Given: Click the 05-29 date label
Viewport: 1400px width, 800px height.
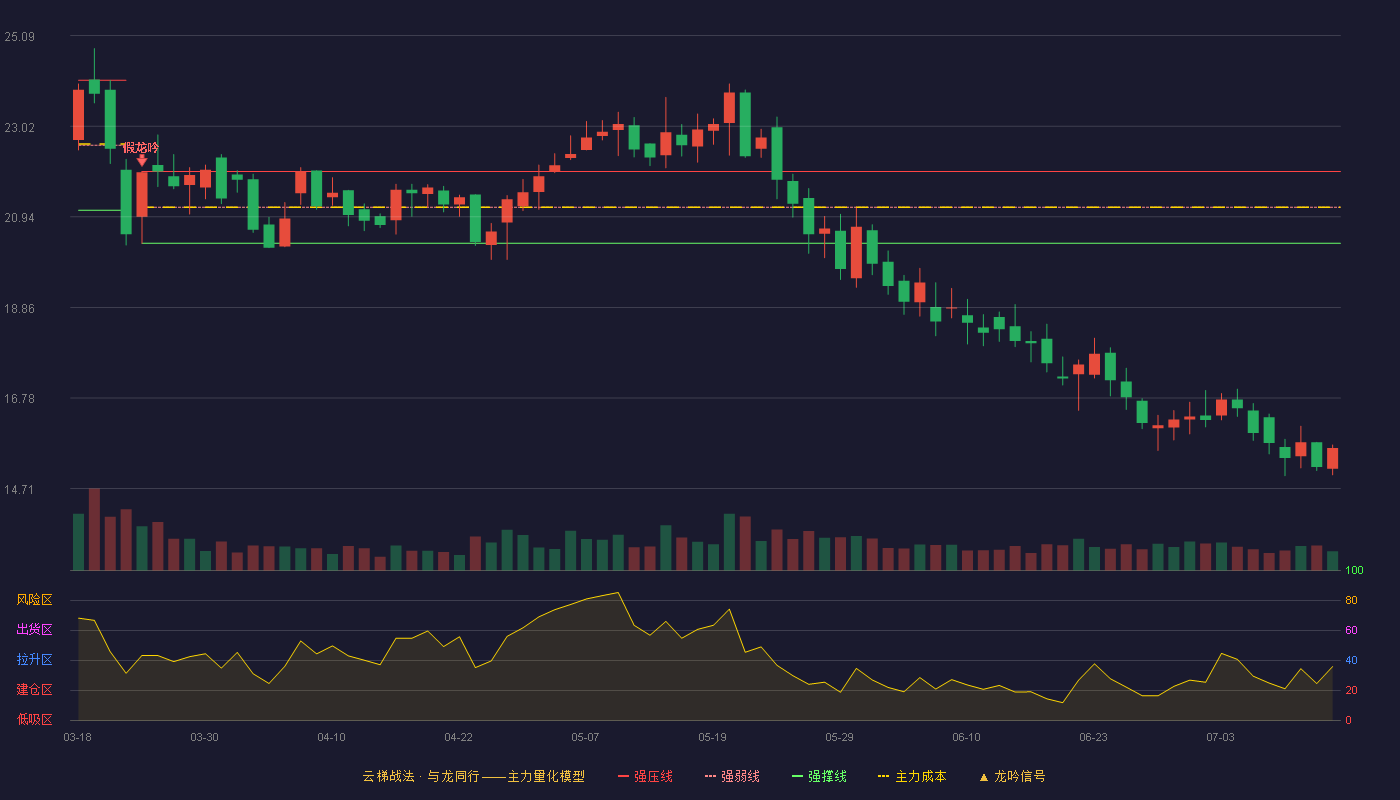Looking at the screenshot, I should click(839, 737).
